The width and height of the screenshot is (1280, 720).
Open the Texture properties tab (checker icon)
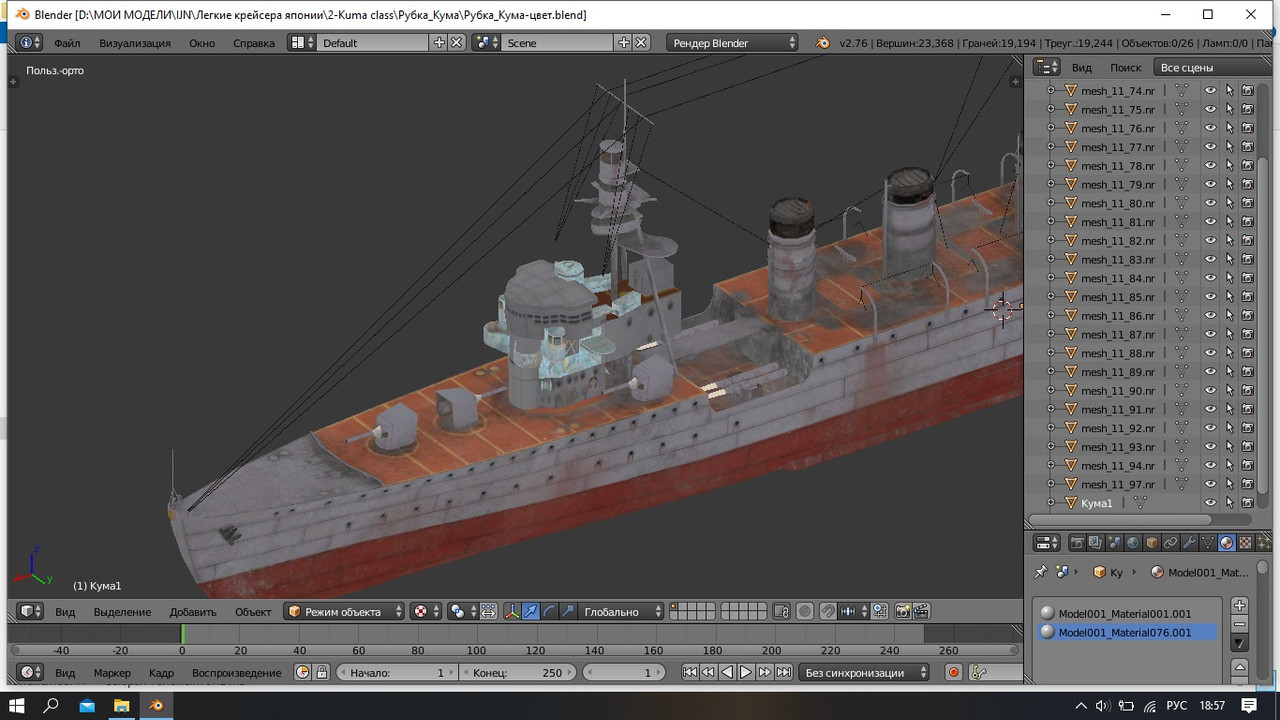pyautogui.click(x=1245, y=543)
